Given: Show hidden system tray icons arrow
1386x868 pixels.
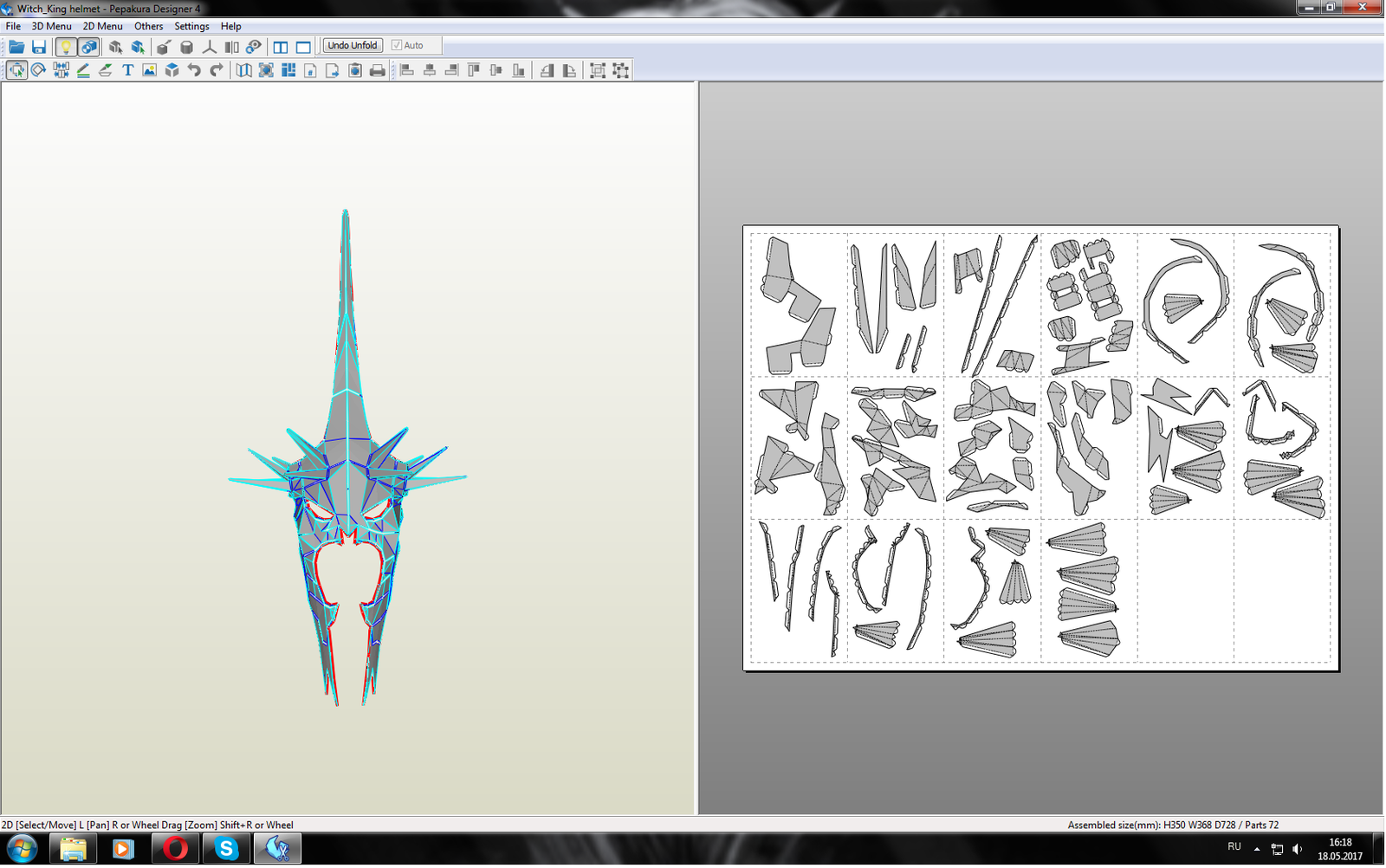Looking at the screenshot, I should click(x=1257, y=849).
